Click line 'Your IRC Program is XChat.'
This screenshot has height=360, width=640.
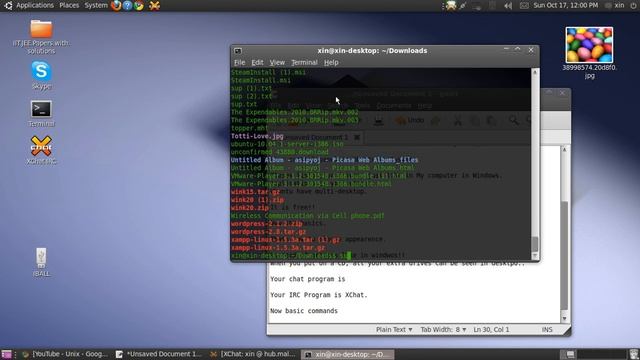[x=319, y=295]
